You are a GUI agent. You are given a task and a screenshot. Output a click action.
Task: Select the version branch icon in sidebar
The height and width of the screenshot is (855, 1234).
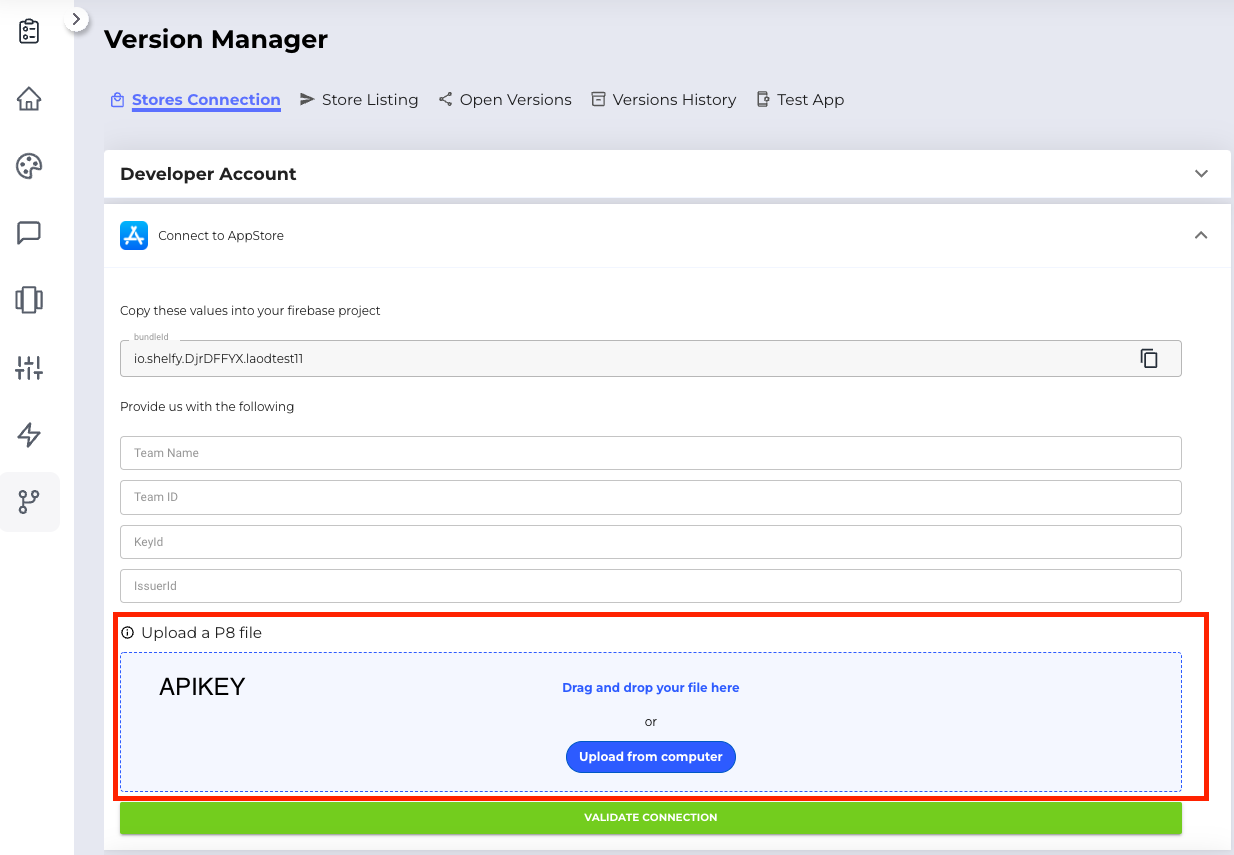click(x=29, y=502)
